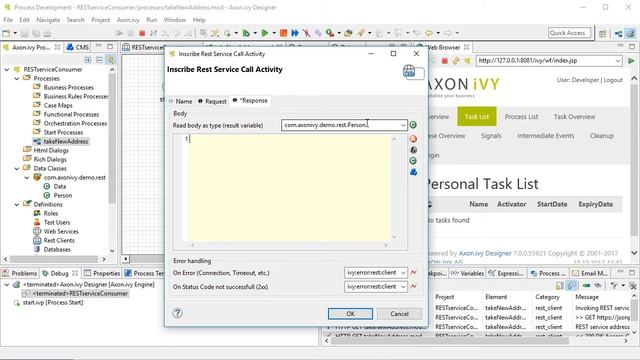Image resolution: width=640 pixels, height=360 pixels.
Task: Click the red Stop icon in main toolbar
Action: [x=142, y=33]
